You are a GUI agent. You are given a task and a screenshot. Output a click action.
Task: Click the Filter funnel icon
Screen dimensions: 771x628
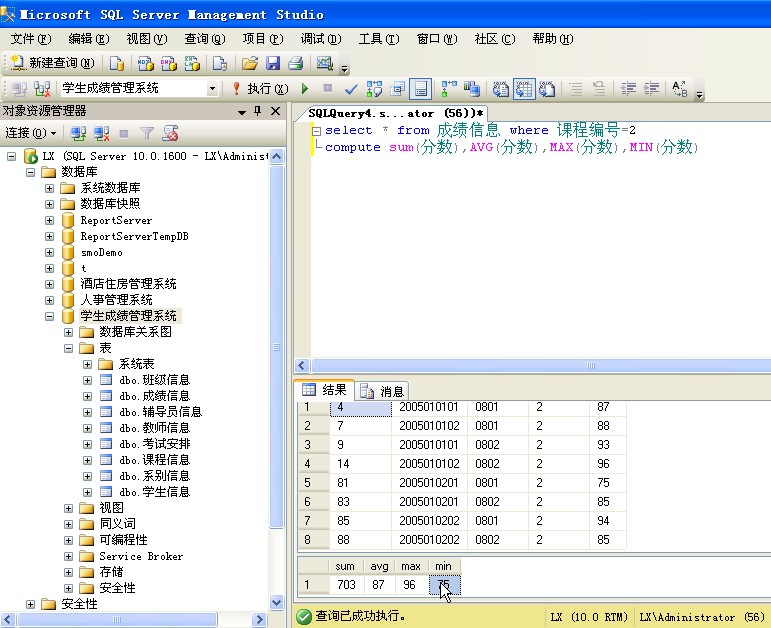[x=147, y=133]
